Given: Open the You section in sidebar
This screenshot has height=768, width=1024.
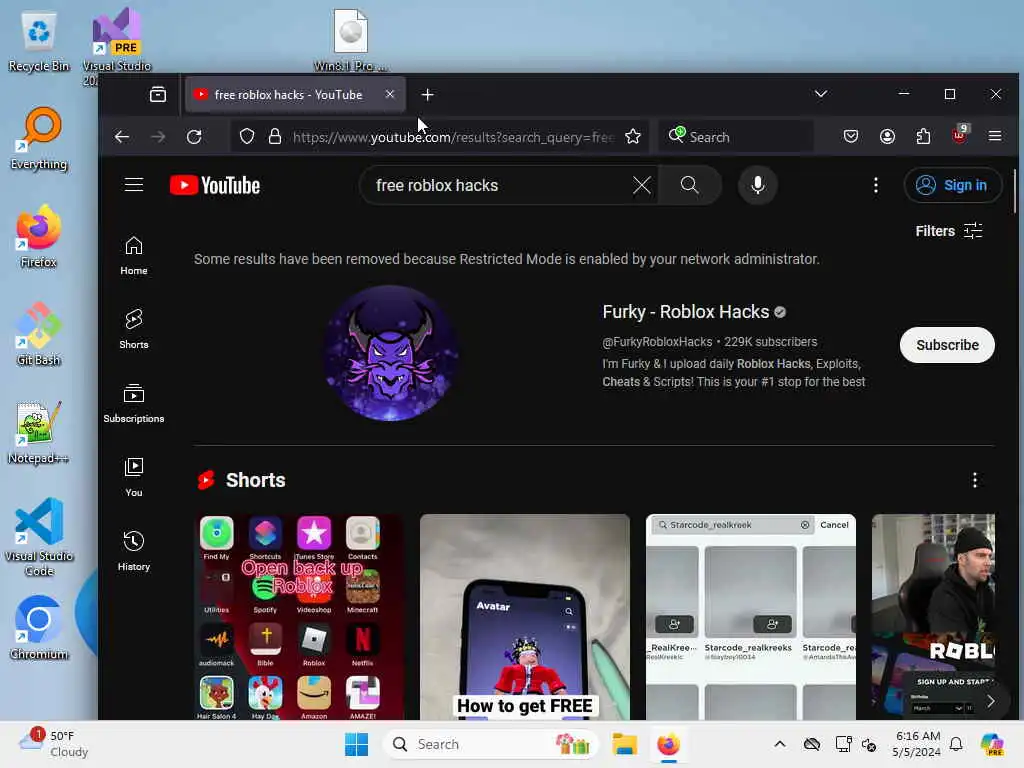Looking at the screenshot, I should point(134,477).
